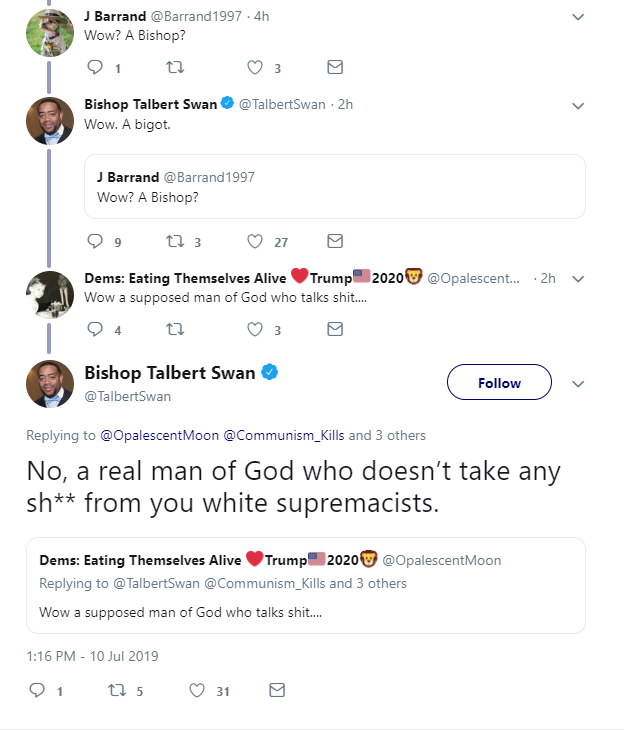This screenshot has width=624, height=730.
Task: Show the "and 3 others" reply recipients
Action: 387,435
